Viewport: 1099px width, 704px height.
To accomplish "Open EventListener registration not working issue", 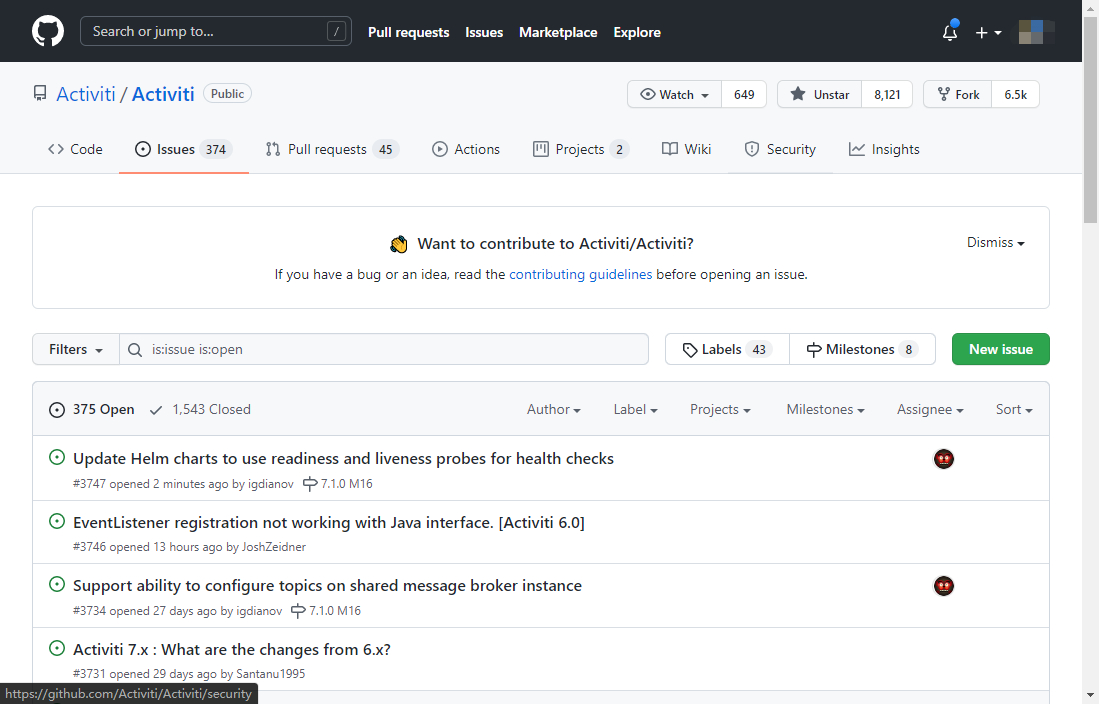I will coord(329,522).
